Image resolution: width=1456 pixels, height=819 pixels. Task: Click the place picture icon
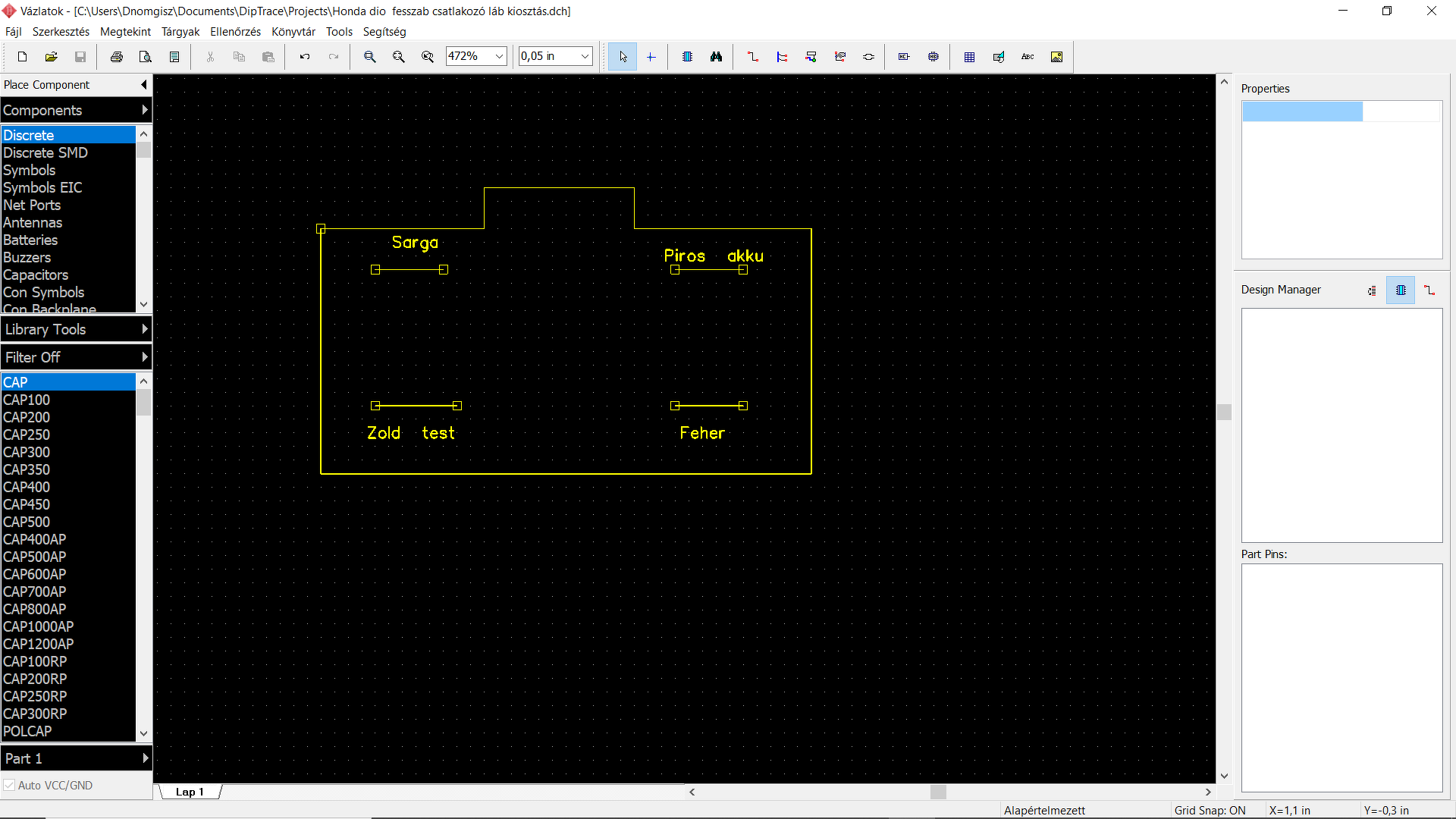[x=1056, y=57]
